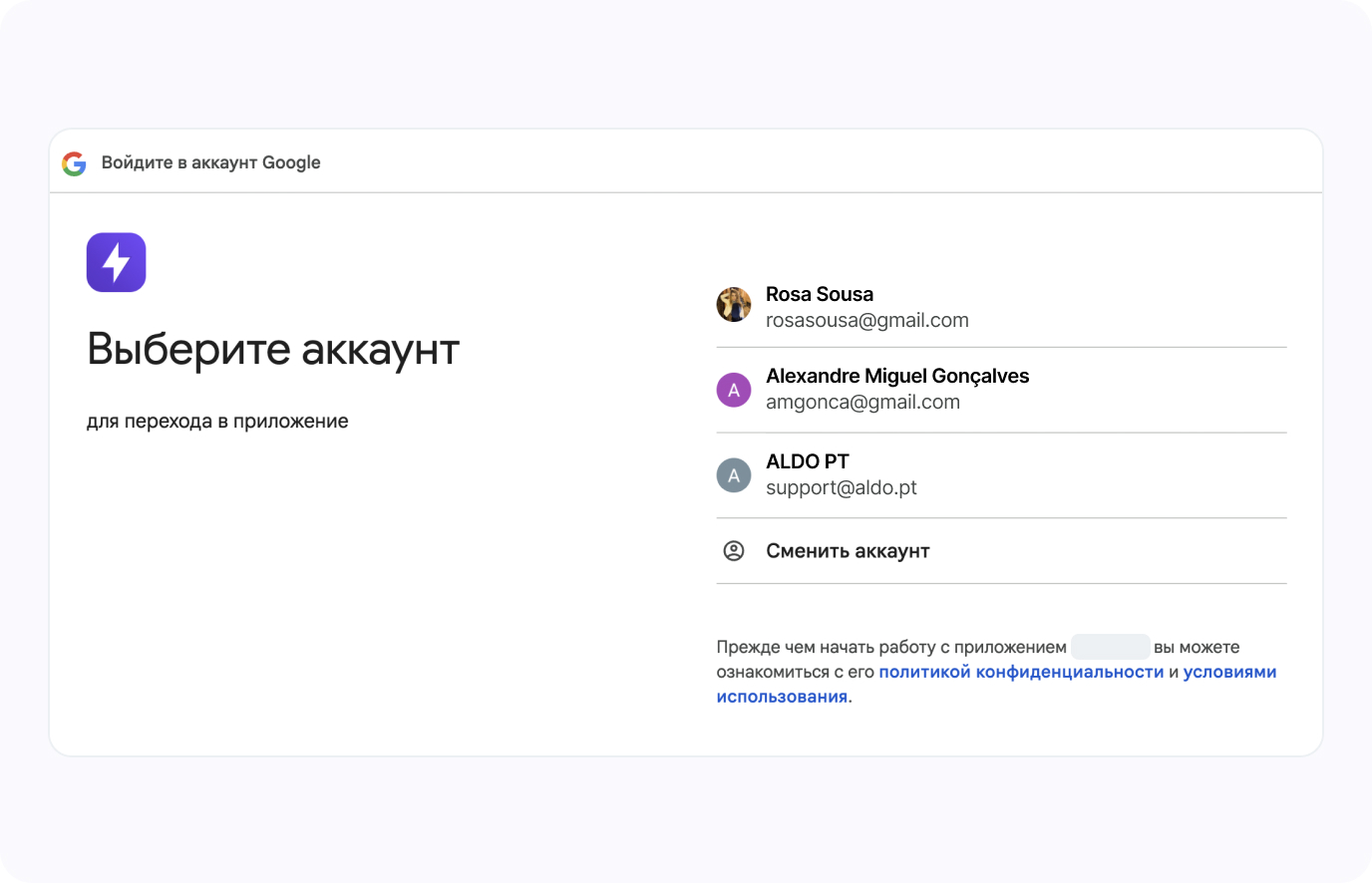Click the rosasousa@gmail.com email text

point(866,321)
